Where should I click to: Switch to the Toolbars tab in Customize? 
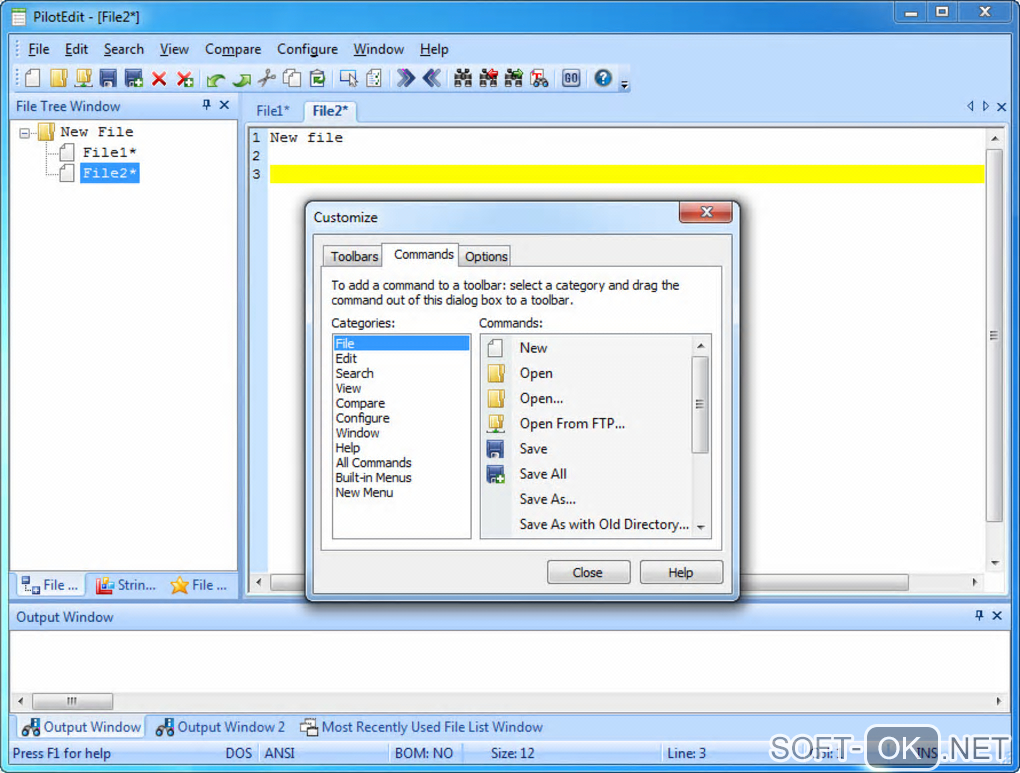(354, 256)
